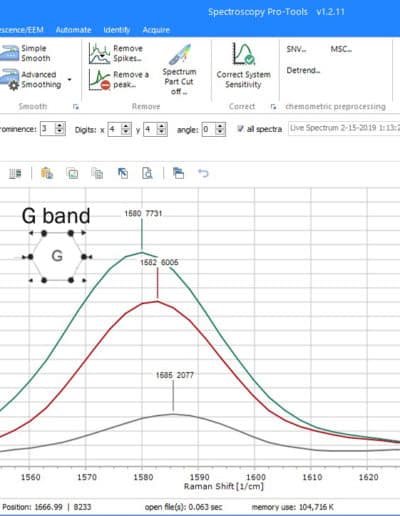
Task: Click the G band annotation text
Action: pyautogui.click(x=56, y=216)
